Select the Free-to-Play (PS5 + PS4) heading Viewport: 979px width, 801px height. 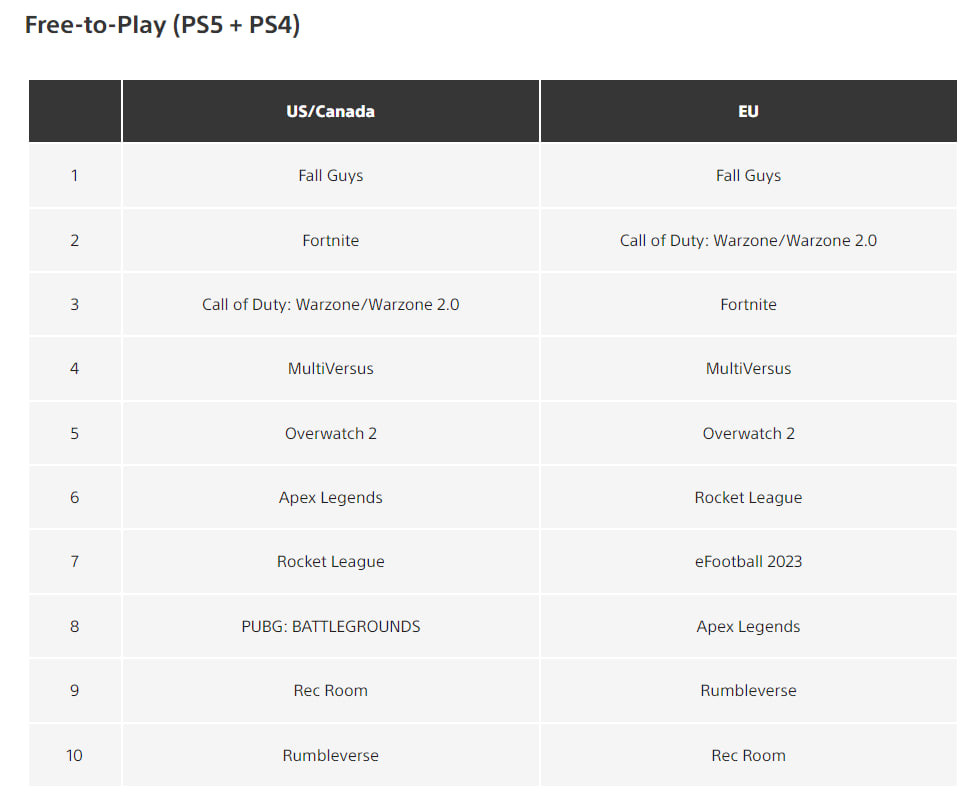(x=162, y=25)
